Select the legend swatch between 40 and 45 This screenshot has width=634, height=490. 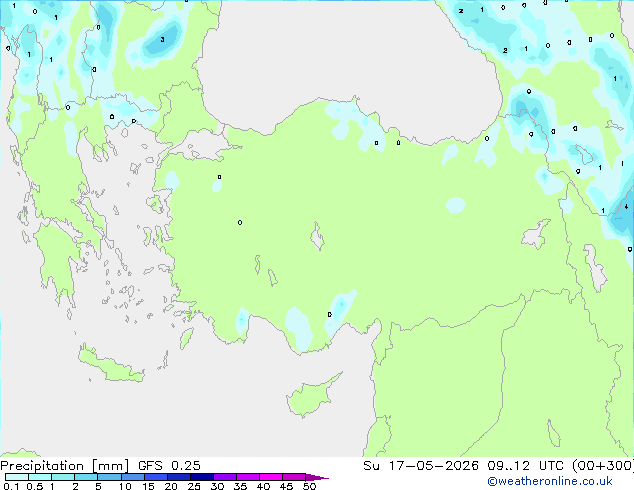tap(271, 477)
